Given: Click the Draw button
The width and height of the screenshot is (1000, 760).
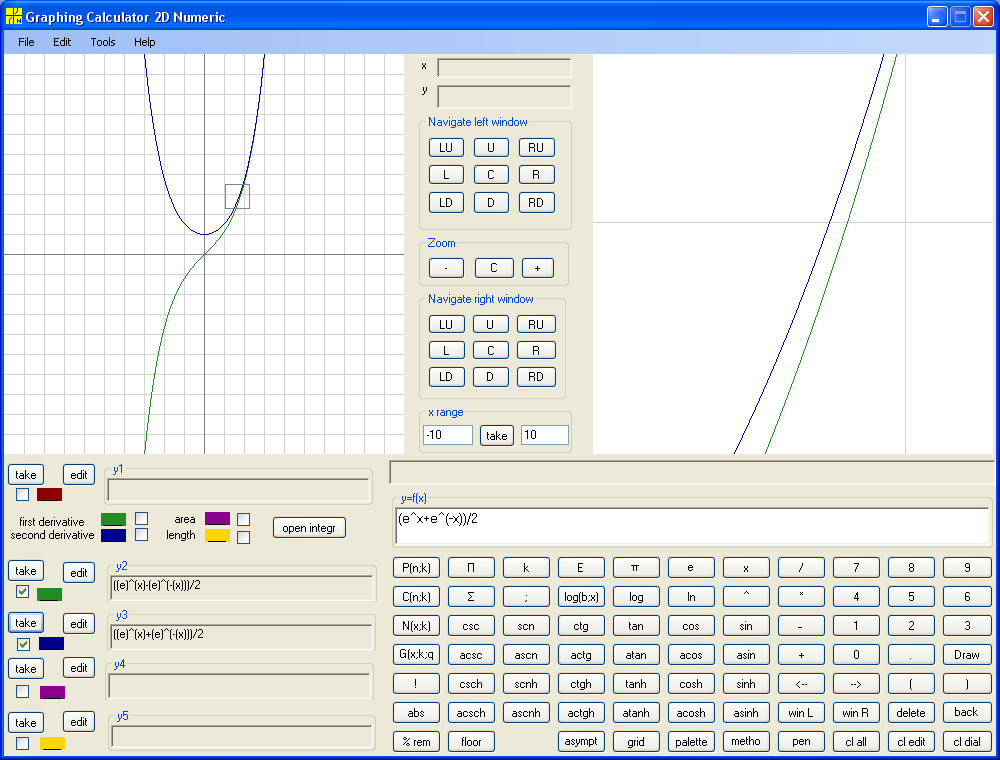Looking at the screenshot, I should (967, 655).
